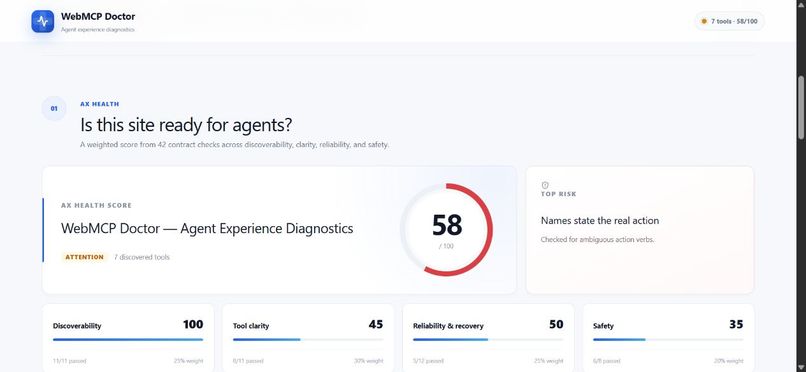806x372 pixels.
Task: Click "WebMCP Doctor — Agent Experience Diagnostics" title
Action: pos(207,229)
